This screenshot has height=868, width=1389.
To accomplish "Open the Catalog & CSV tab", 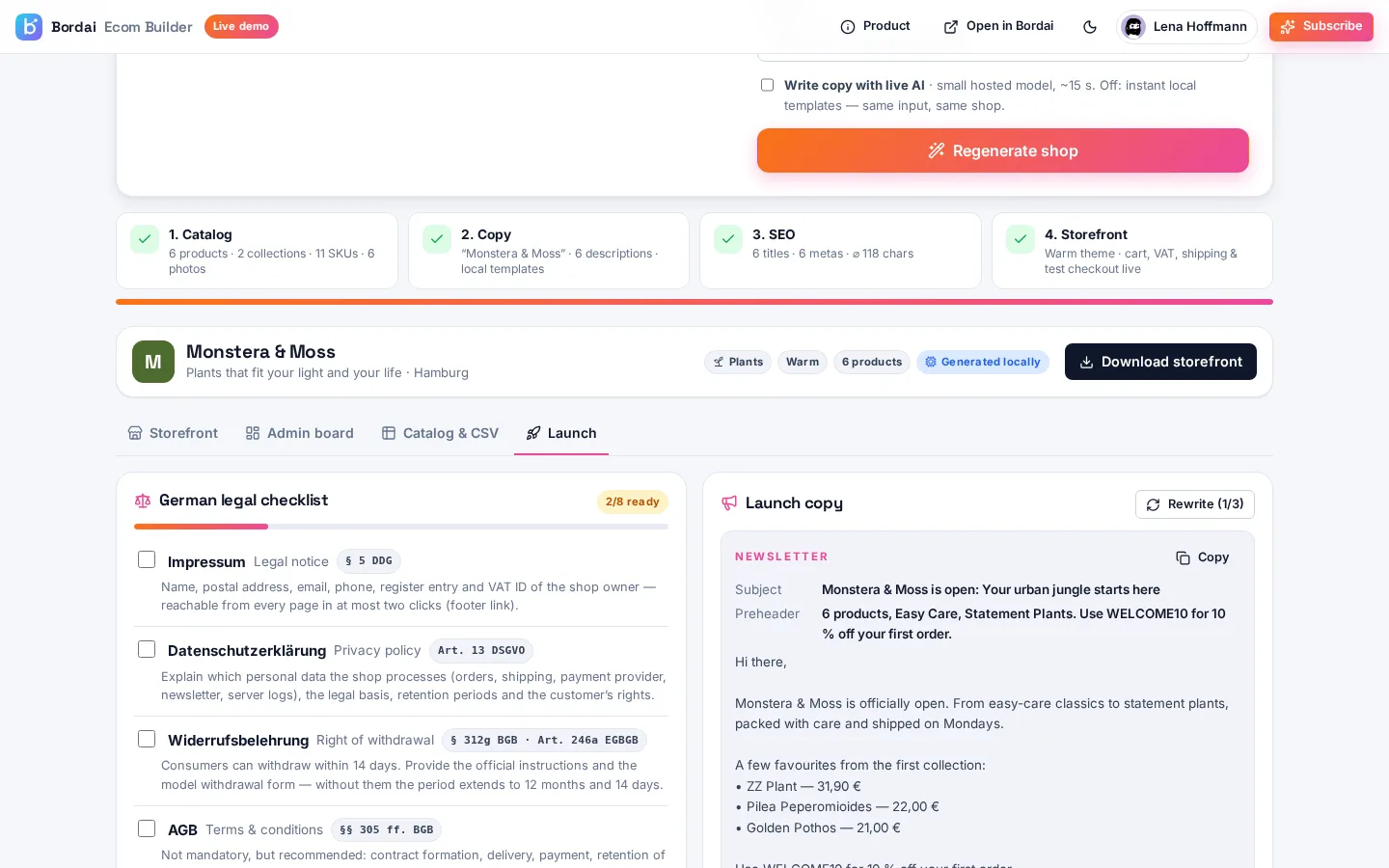I will (x=440, y=433).
